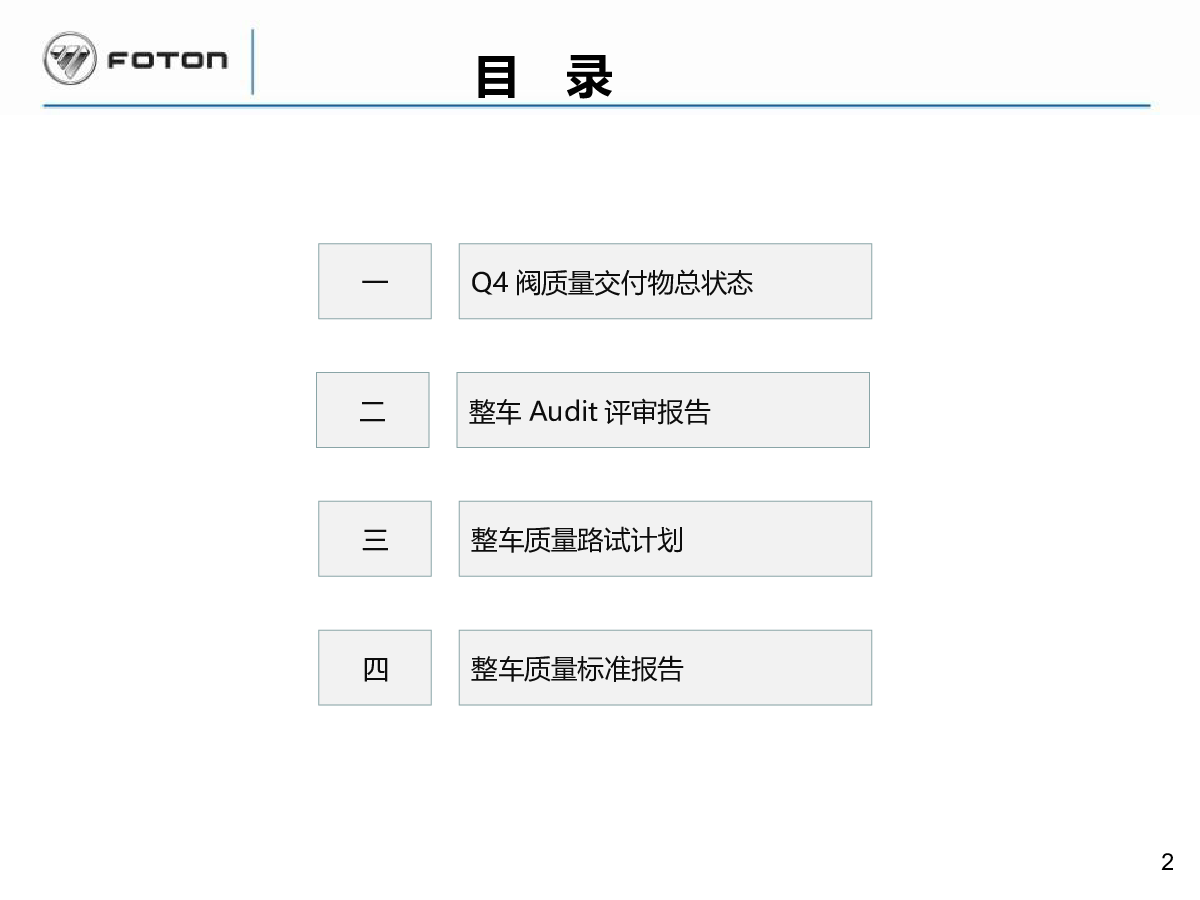Click the character 目 in title
1200x900 pixels.
click(497, 78)
